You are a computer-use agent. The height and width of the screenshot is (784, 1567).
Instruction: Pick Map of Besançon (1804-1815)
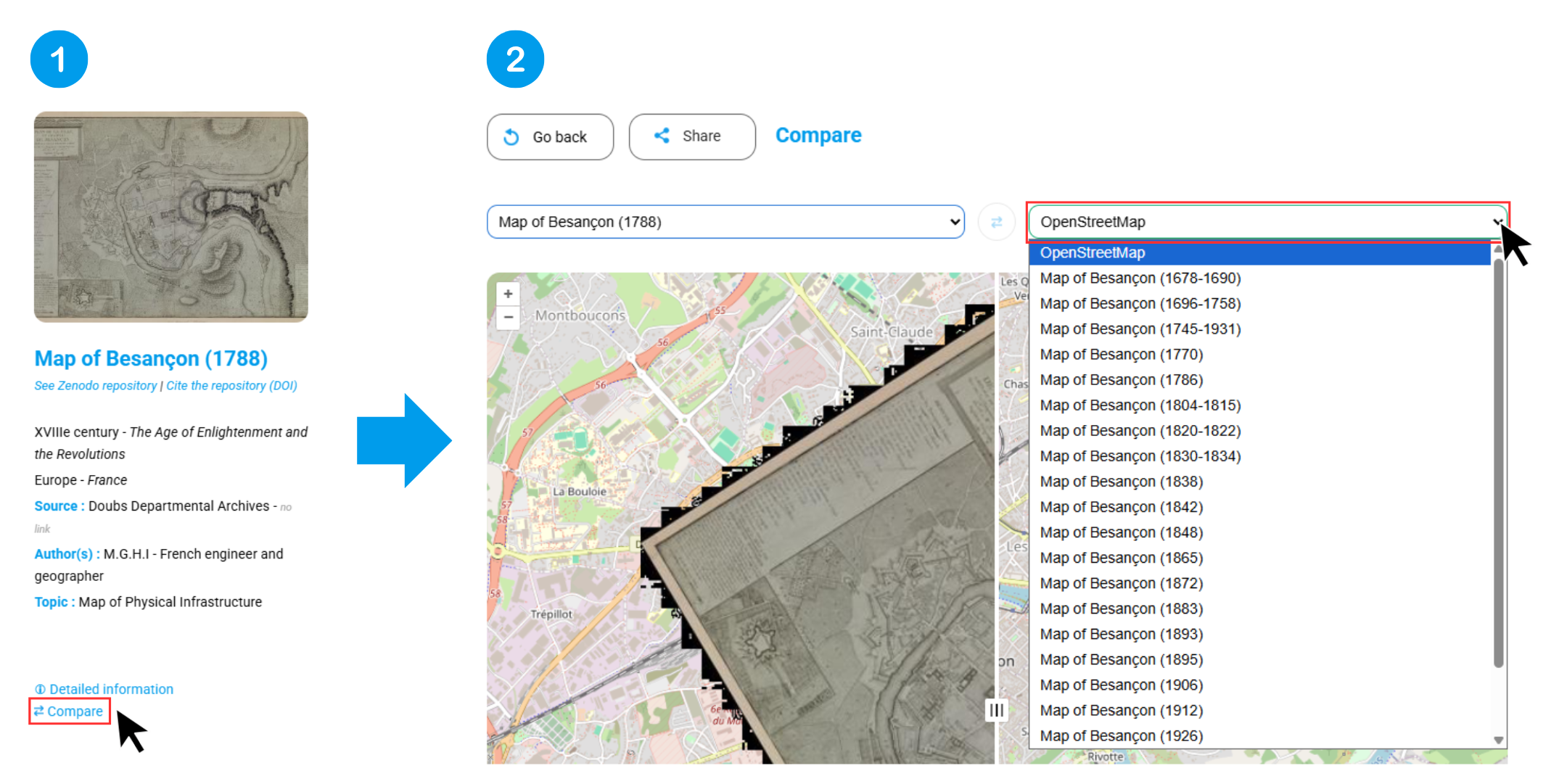[x=1259, y=405]
